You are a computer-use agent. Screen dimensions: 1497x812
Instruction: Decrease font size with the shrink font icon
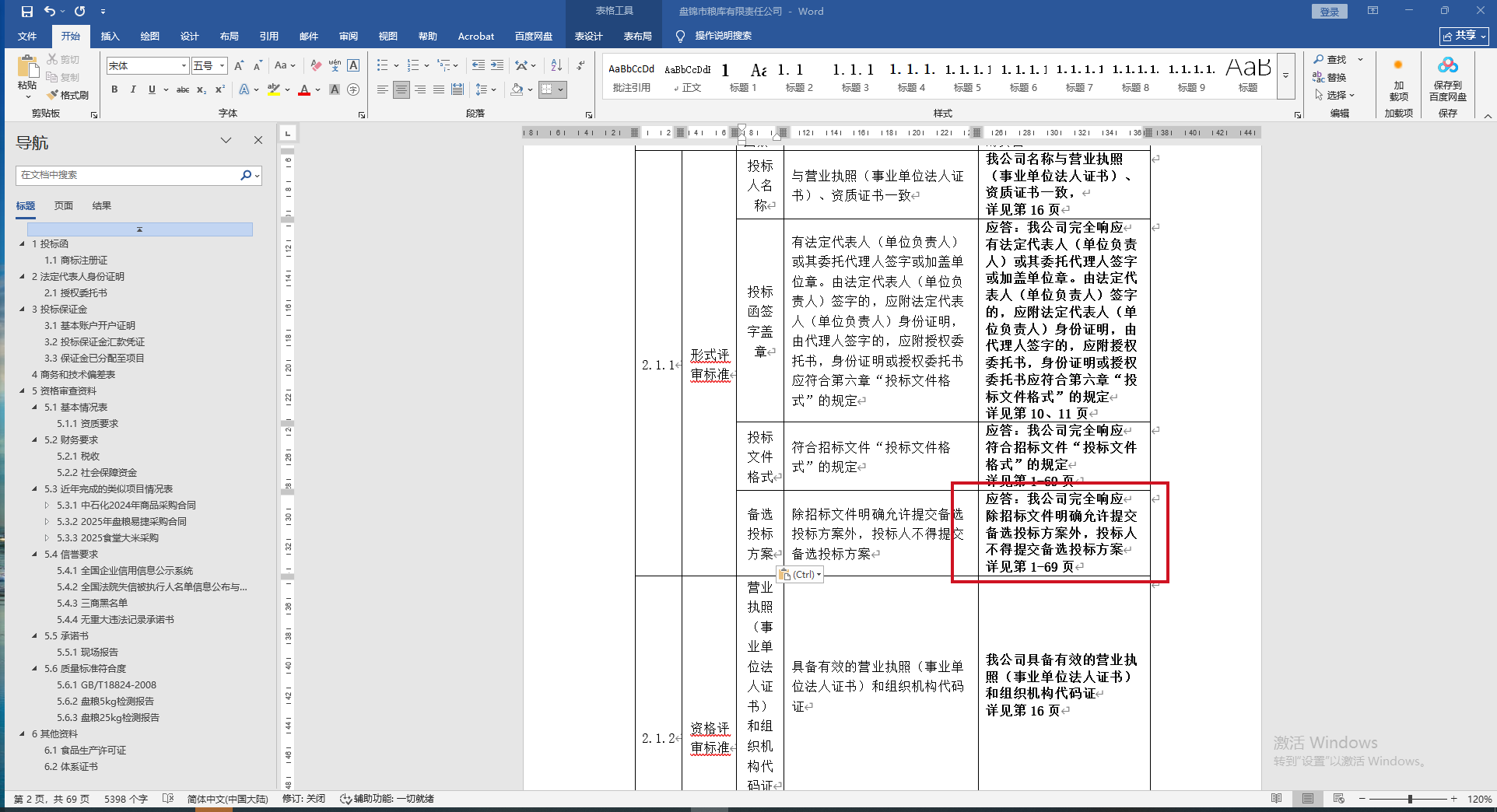pyautogui.click(x=258, y=66)
